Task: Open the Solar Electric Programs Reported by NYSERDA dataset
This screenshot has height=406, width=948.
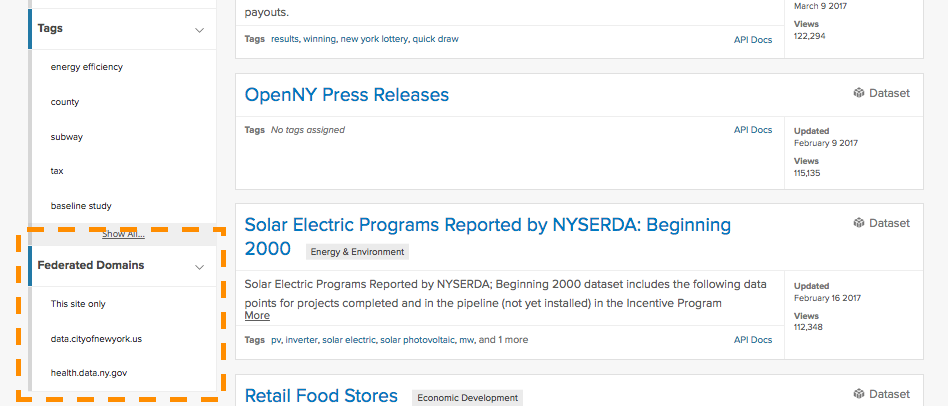Action: click(x=487, y=236)
